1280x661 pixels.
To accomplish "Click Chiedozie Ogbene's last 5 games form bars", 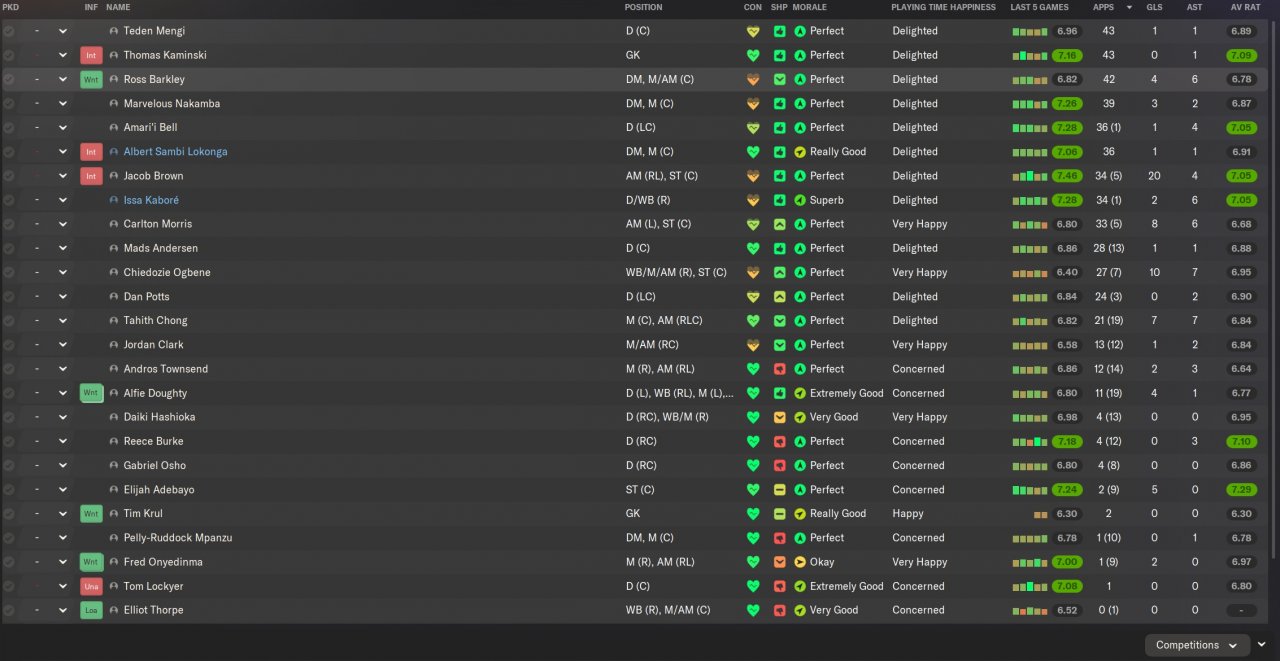I will (x=1030, y=272).
